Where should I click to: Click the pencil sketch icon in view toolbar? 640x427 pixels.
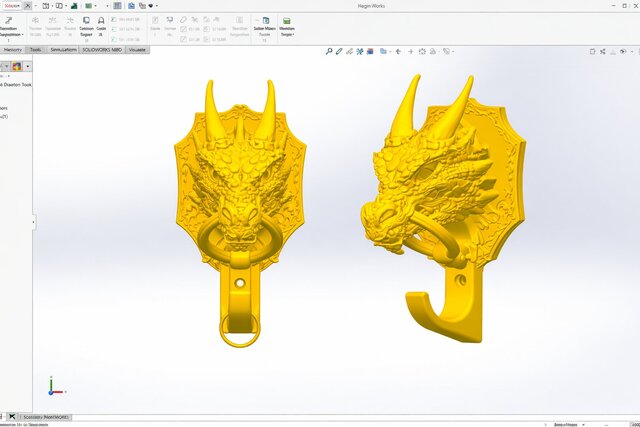[x=340, y=49]
